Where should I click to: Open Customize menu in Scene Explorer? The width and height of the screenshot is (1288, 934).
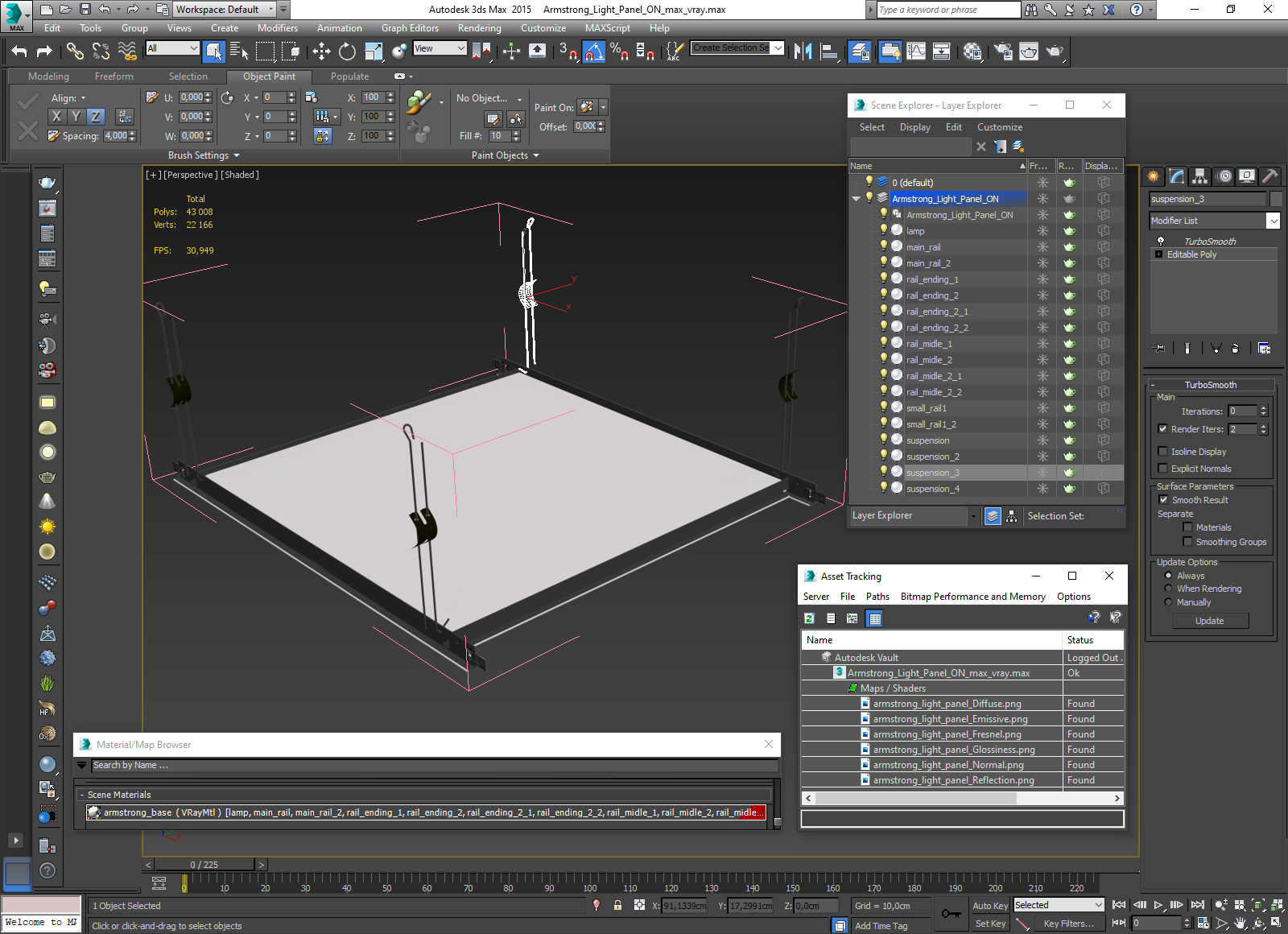coord(1000,127)
